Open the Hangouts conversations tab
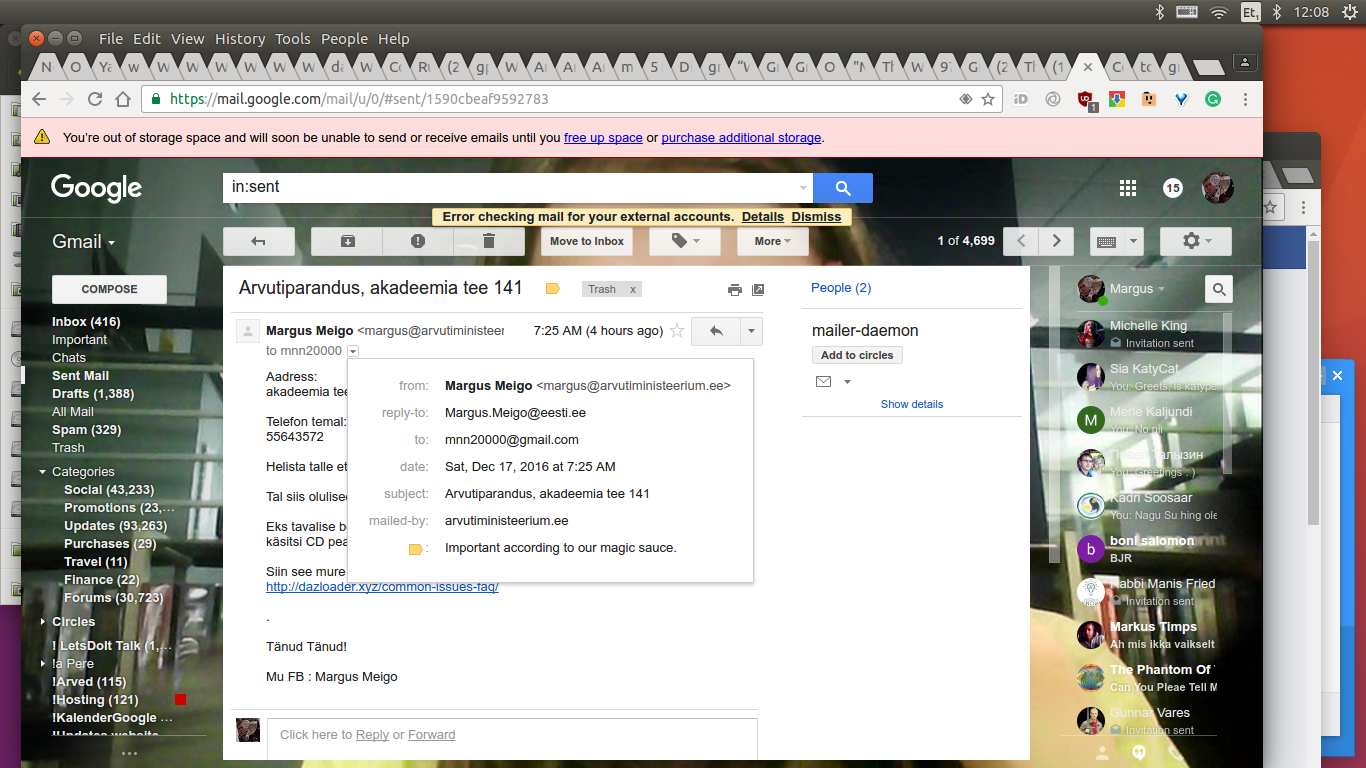Screen dimensions: 1366x768 tap(1138, 752)
